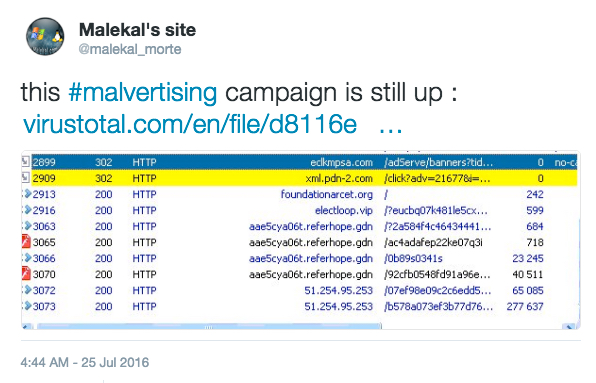
Task: Click the red Flash icon on row 3065
Action: point(26,242)
